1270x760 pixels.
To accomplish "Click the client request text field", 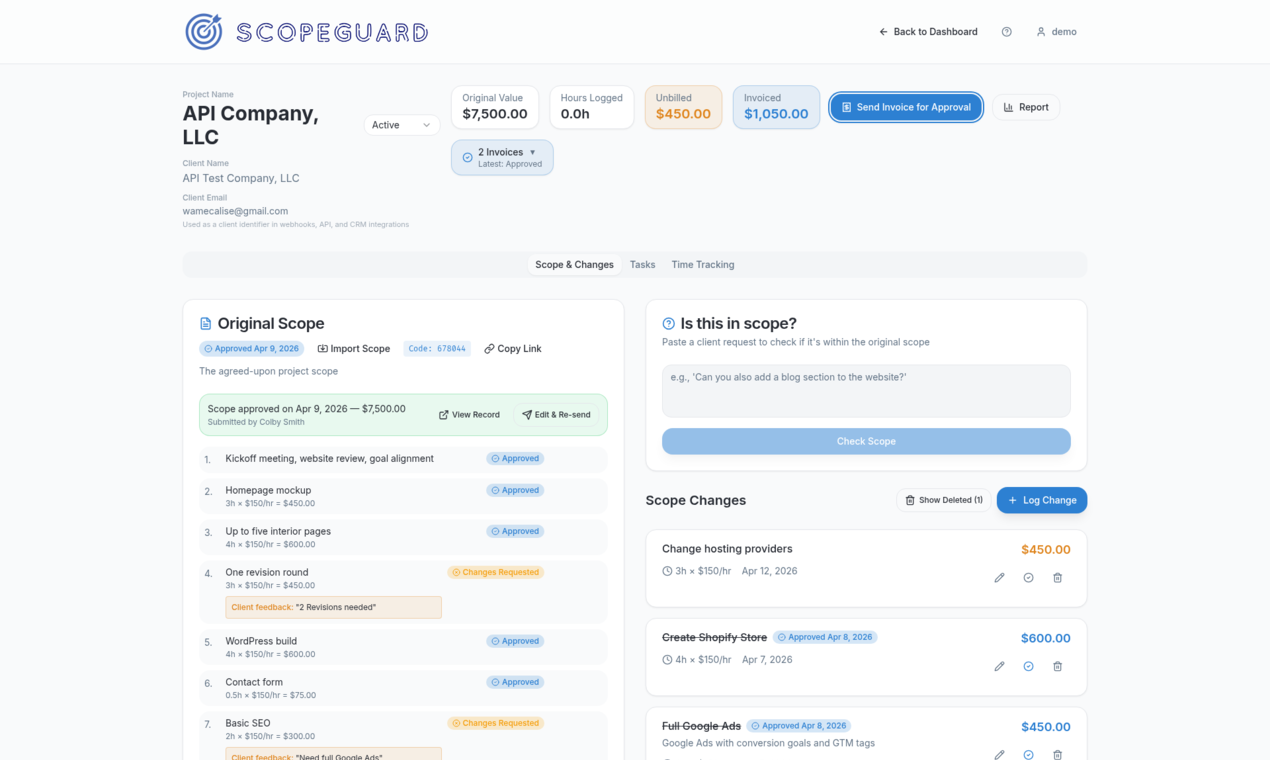I will click(866, 391).
